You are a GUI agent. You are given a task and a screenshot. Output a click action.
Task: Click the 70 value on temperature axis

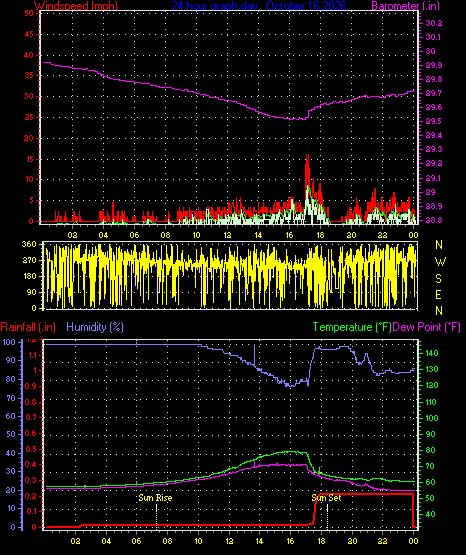click(430, 466)
